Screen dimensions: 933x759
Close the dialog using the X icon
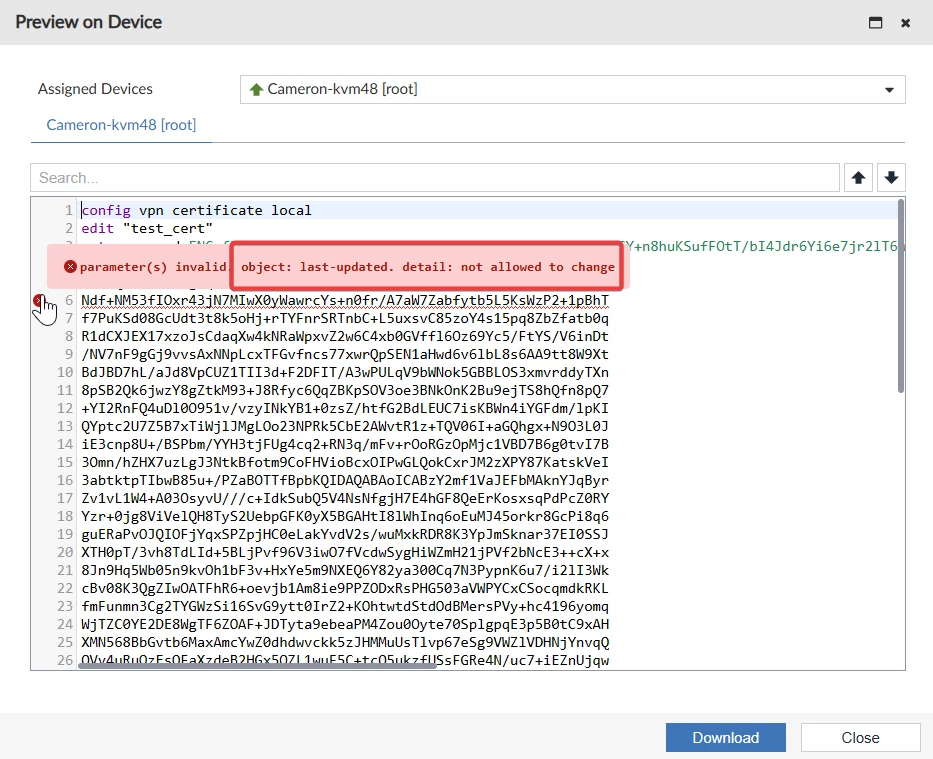point(905,23)
